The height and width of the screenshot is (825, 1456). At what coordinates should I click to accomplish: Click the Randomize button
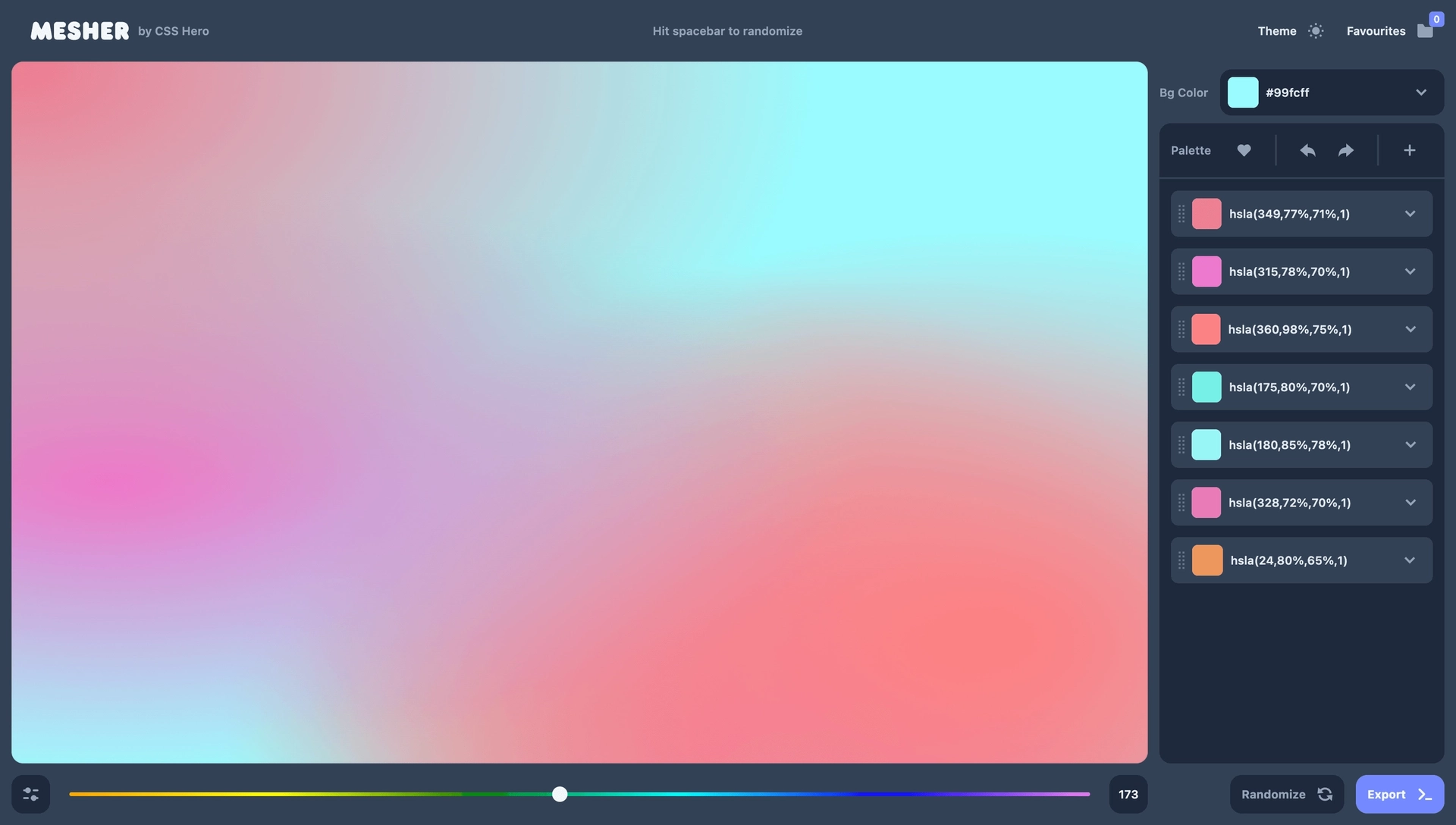tap(1287, 794)
